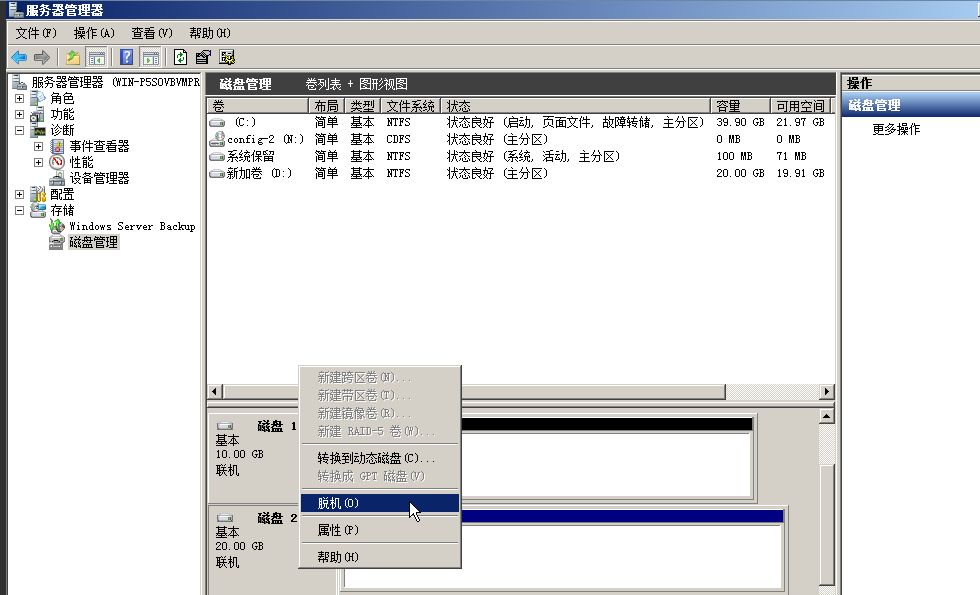Click the export list toolbar icon

(x=202, y=57)
